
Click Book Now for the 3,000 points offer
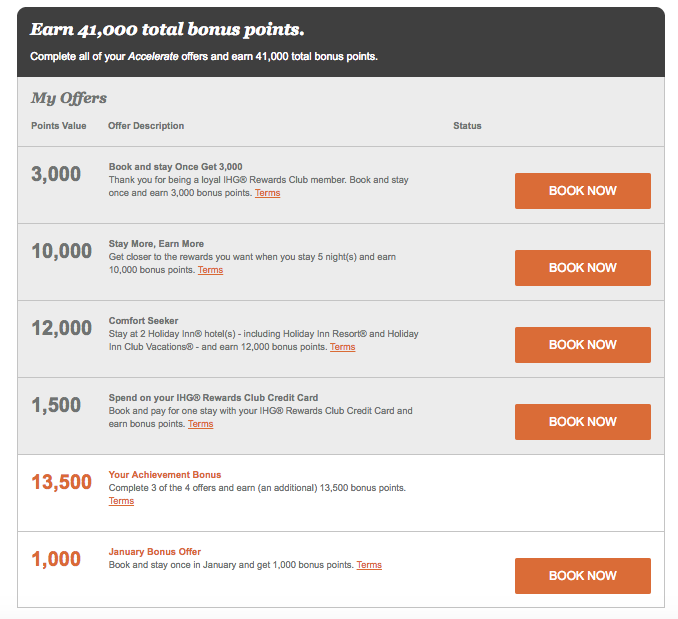click(582, 191)
